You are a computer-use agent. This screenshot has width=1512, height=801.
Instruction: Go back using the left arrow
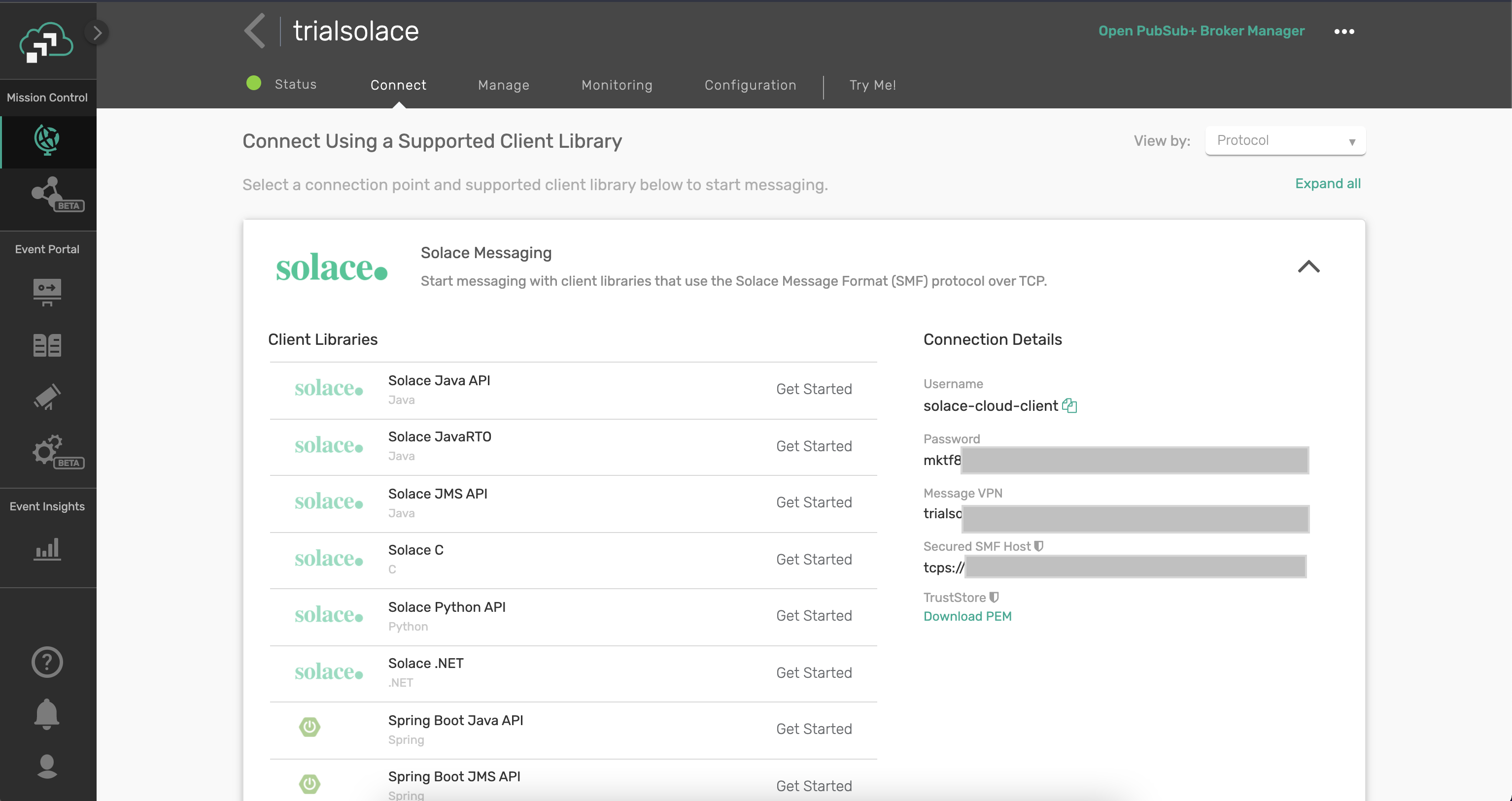click(x=255, y=31)
